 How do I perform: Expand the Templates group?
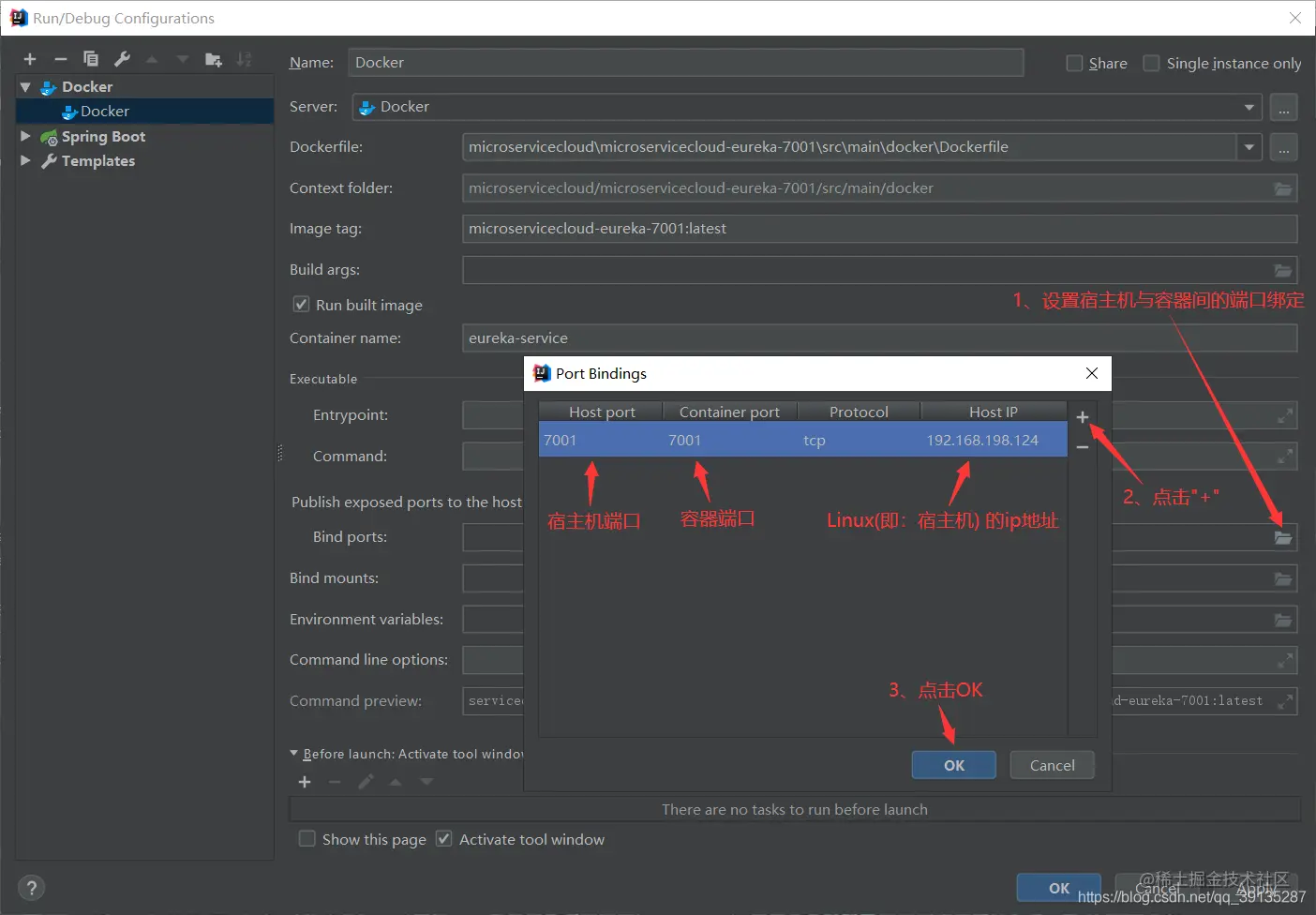click(25, 160)
